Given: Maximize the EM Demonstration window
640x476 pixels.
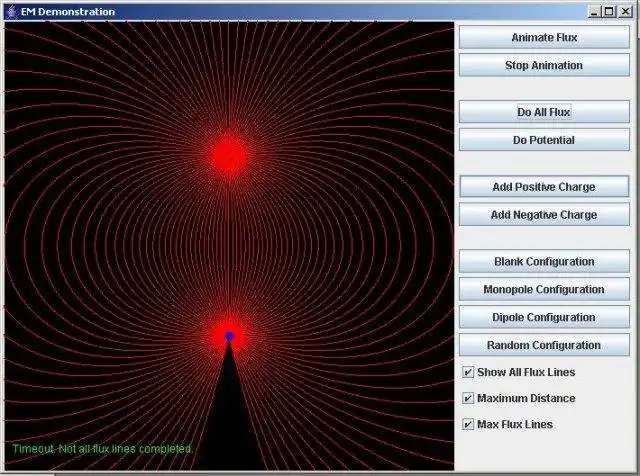Looking at the screenshot, I should [x=609, y=11].
